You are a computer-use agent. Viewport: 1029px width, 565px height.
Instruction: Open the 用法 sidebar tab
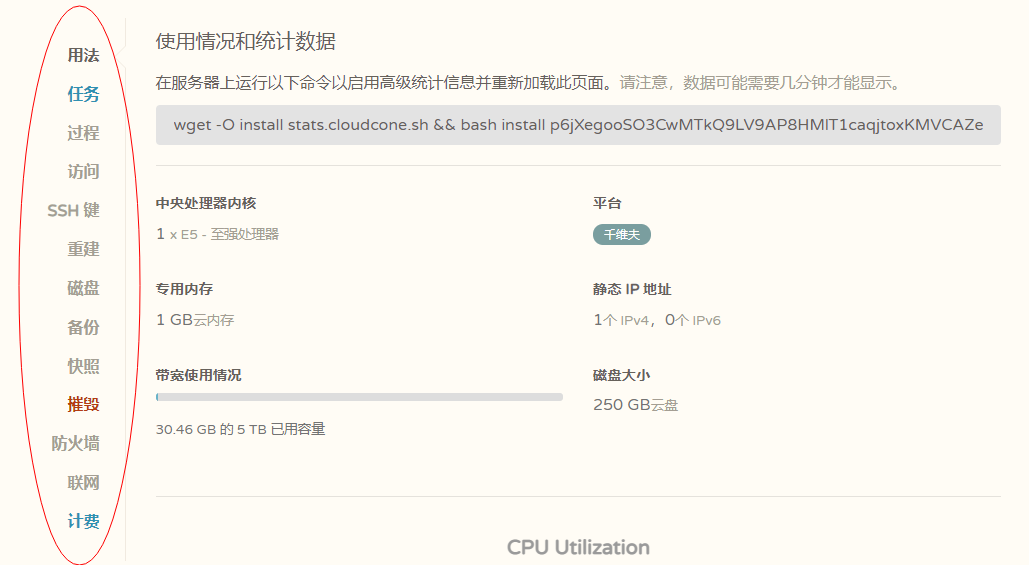(83, 56)
